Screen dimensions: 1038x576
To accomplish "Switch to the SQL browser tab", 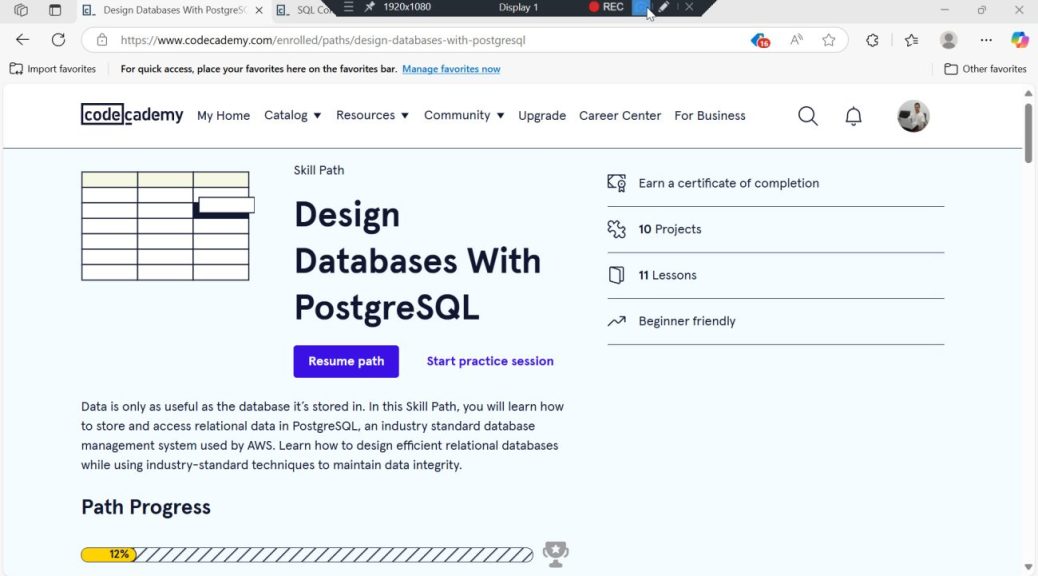I will pyautogui.click(x=306, y=10).
